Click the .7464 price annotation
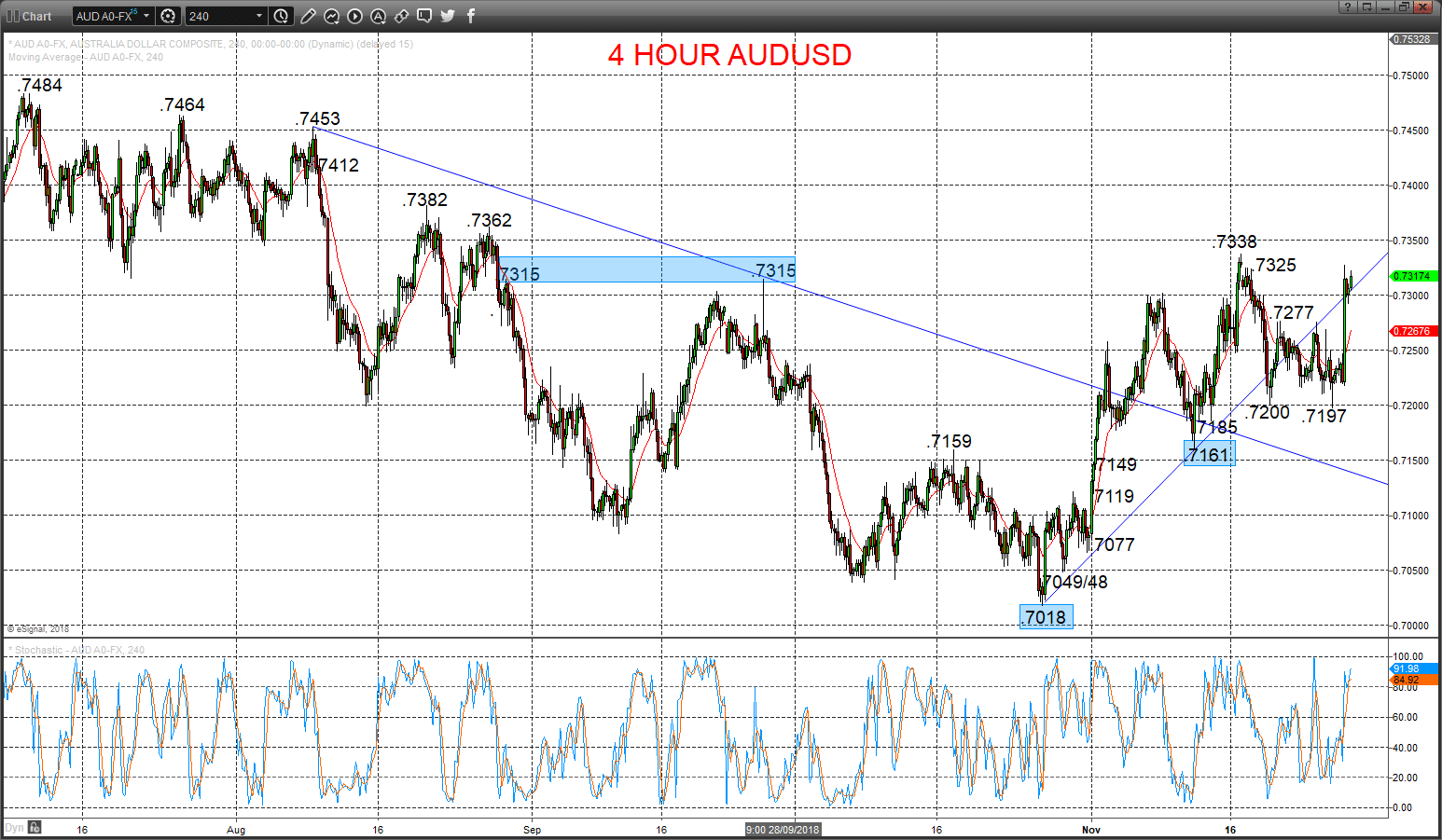The image size is (1442, 840). 182,104
